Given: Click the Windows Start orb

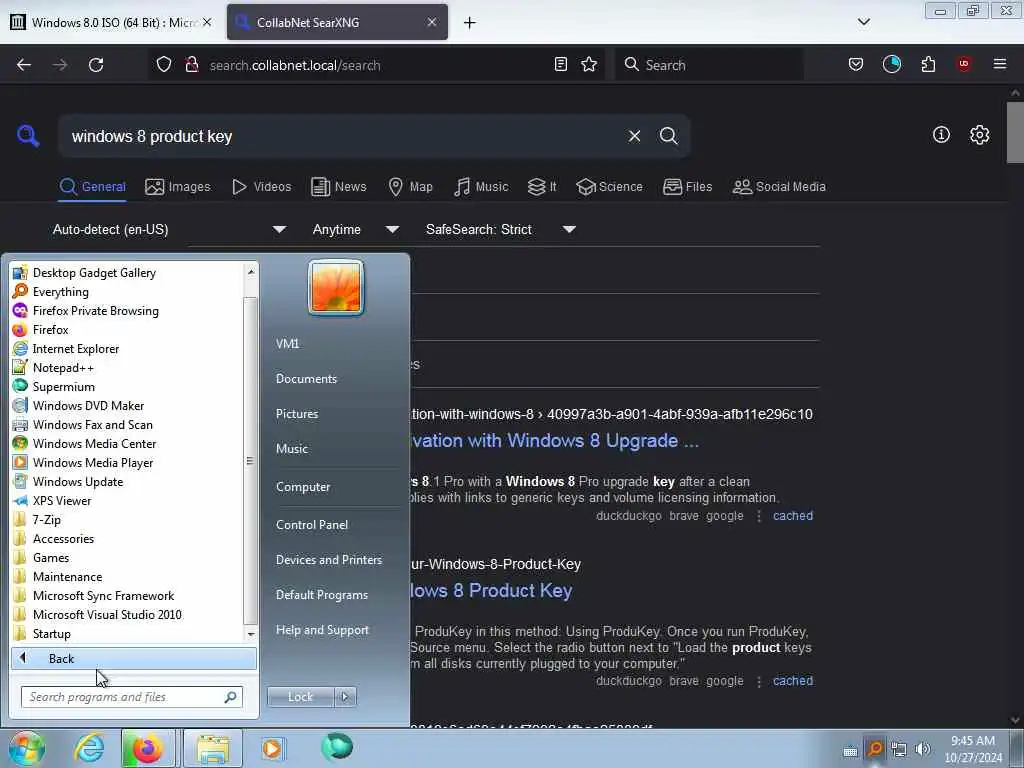Looking at the screenshot, I should (26, 748).
